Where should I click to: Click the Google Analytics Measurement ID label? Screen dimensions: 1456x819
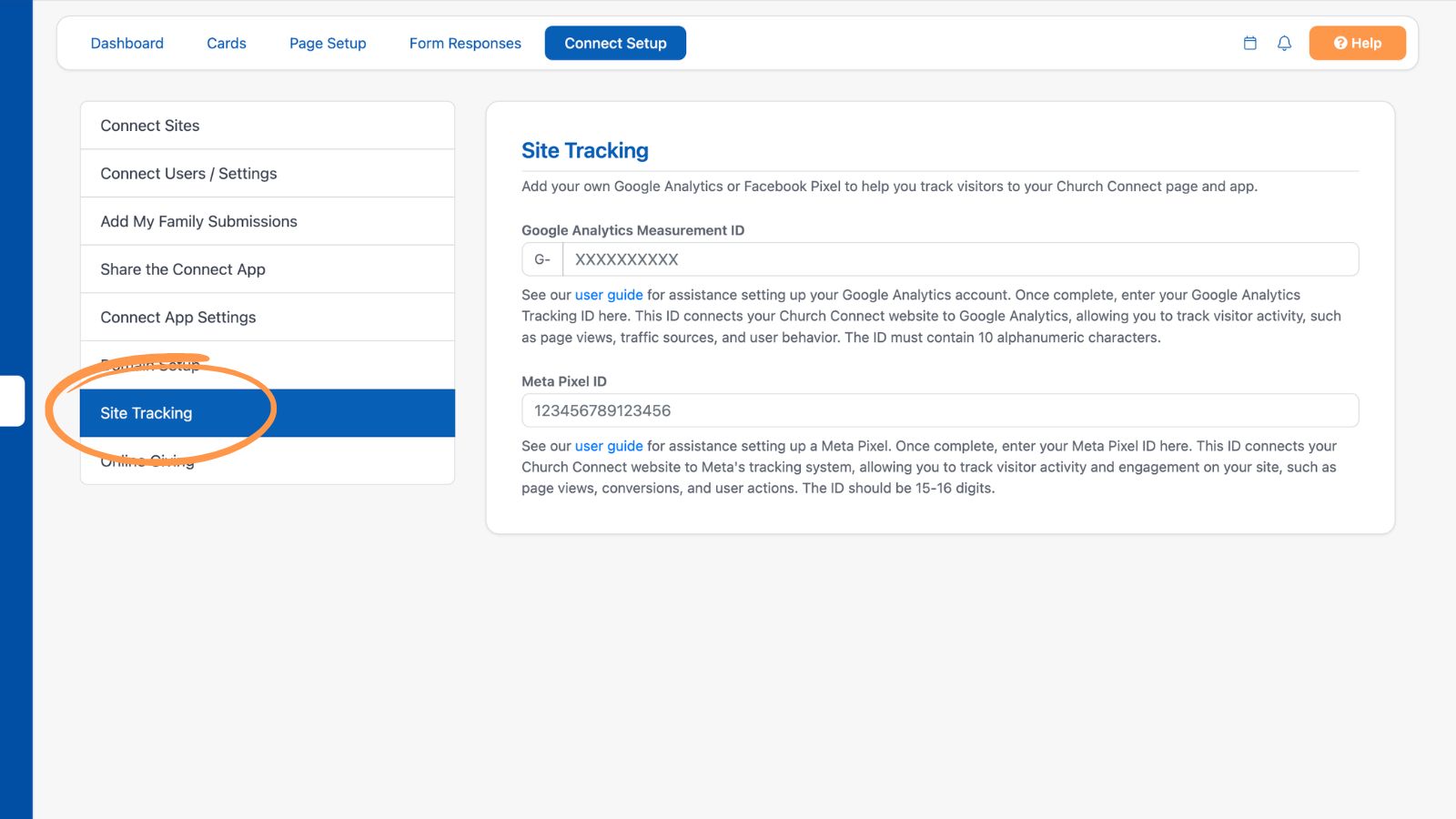pos(632,230)
